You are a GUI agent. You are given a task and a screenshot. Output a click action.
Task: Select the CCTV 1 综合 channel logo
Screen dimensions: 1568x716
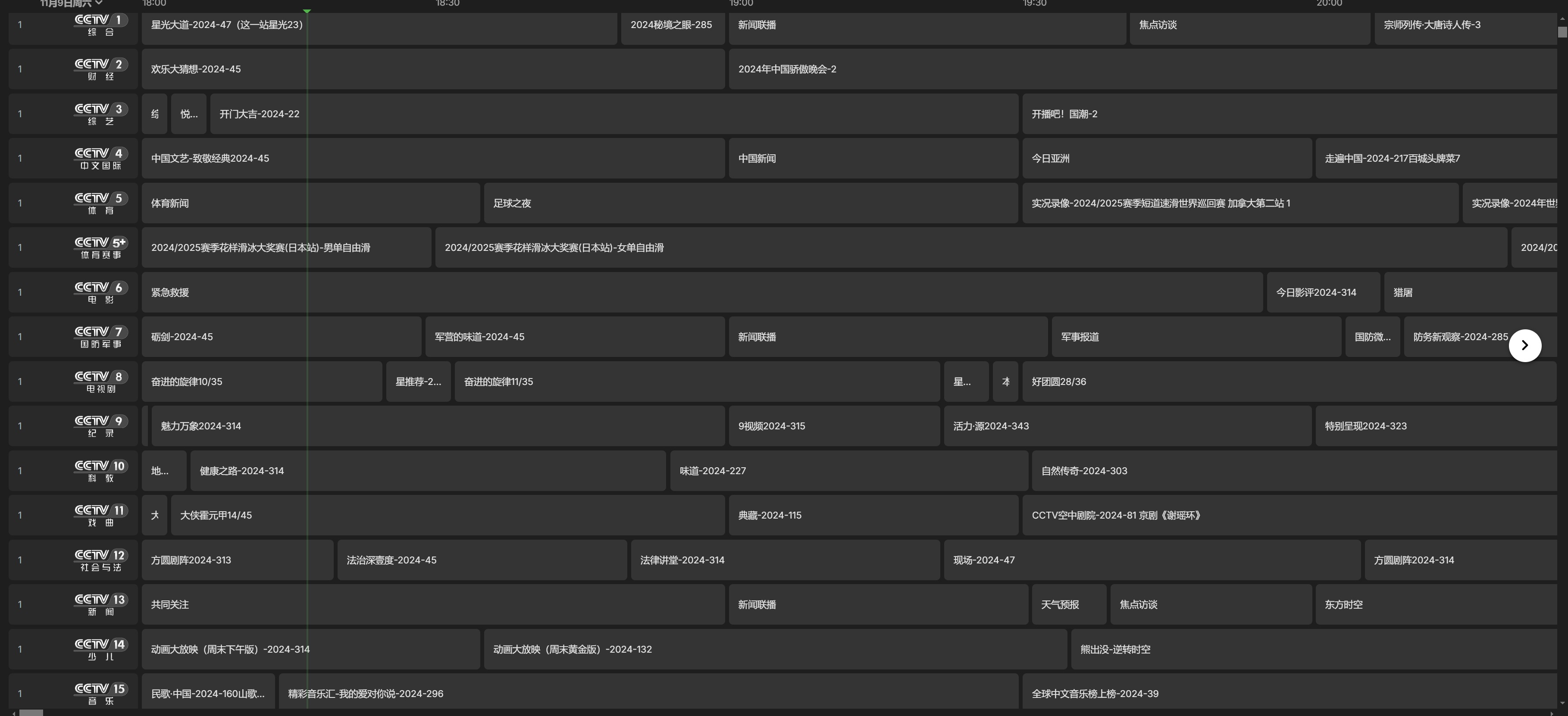(101, 25)
